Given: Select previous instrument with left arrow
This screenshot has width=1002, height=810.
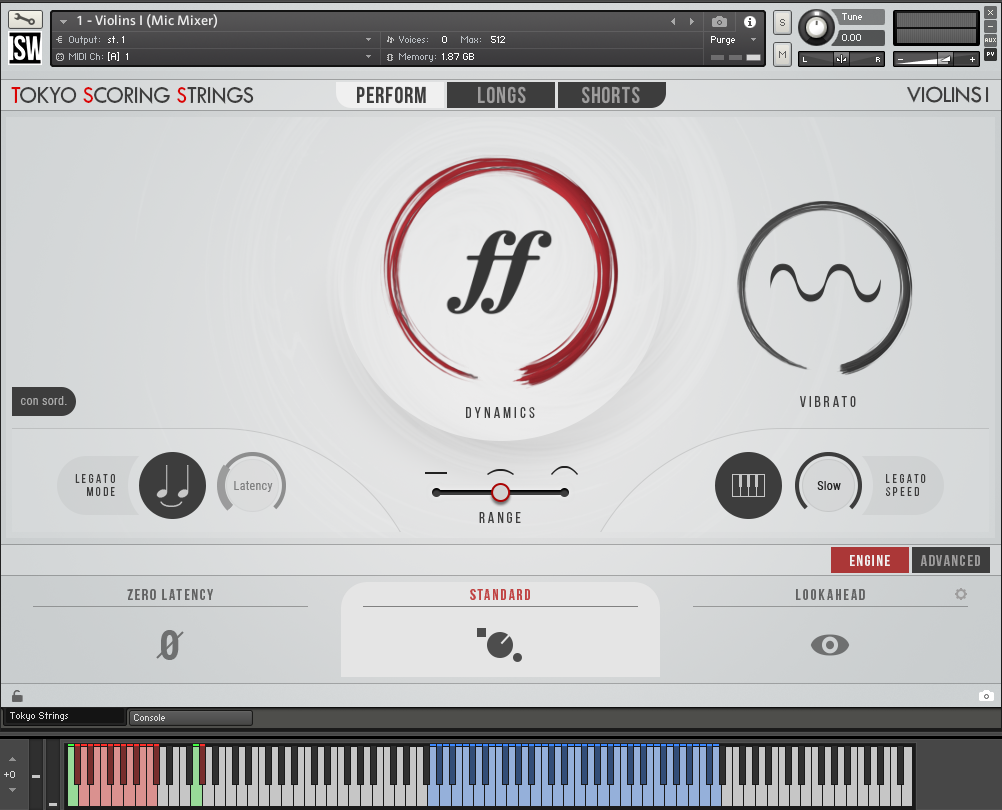Looking at the screenshot, I should pyautogui.click(x=673, y=22).
